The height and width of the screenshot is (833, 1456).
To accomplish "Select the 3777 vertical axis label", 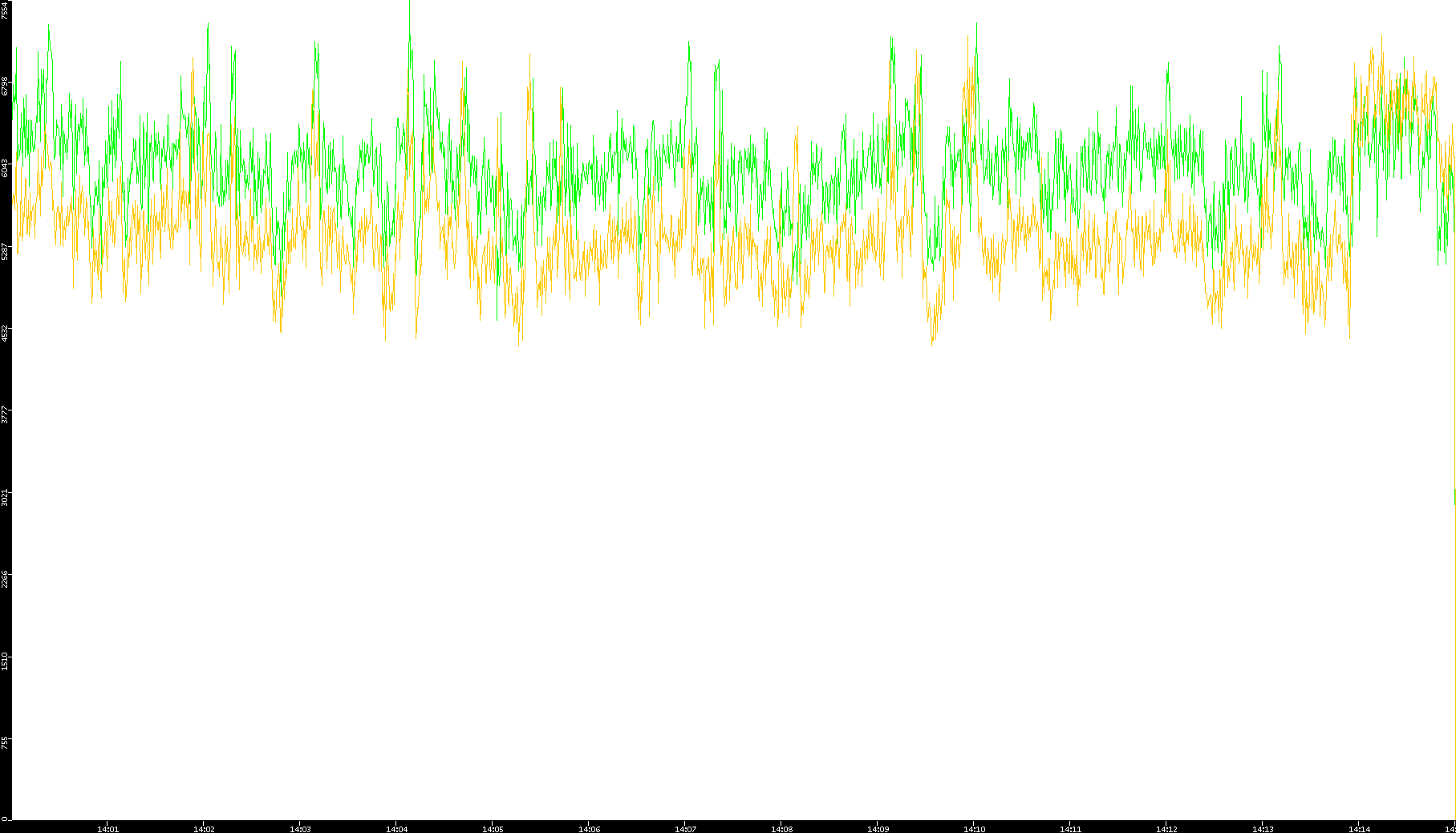I will [5, 415].
